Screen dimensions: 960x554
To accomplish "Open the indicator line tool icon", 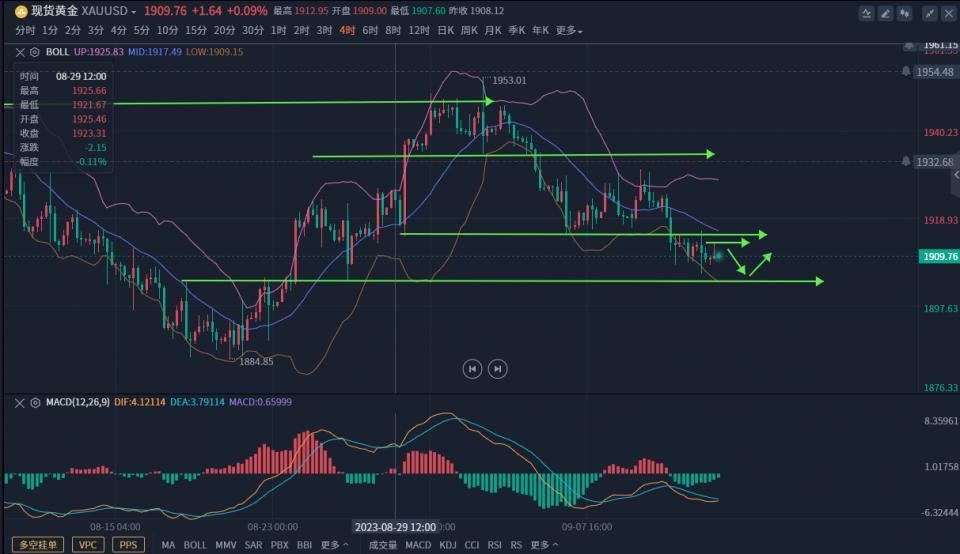I will click(866, 13).
